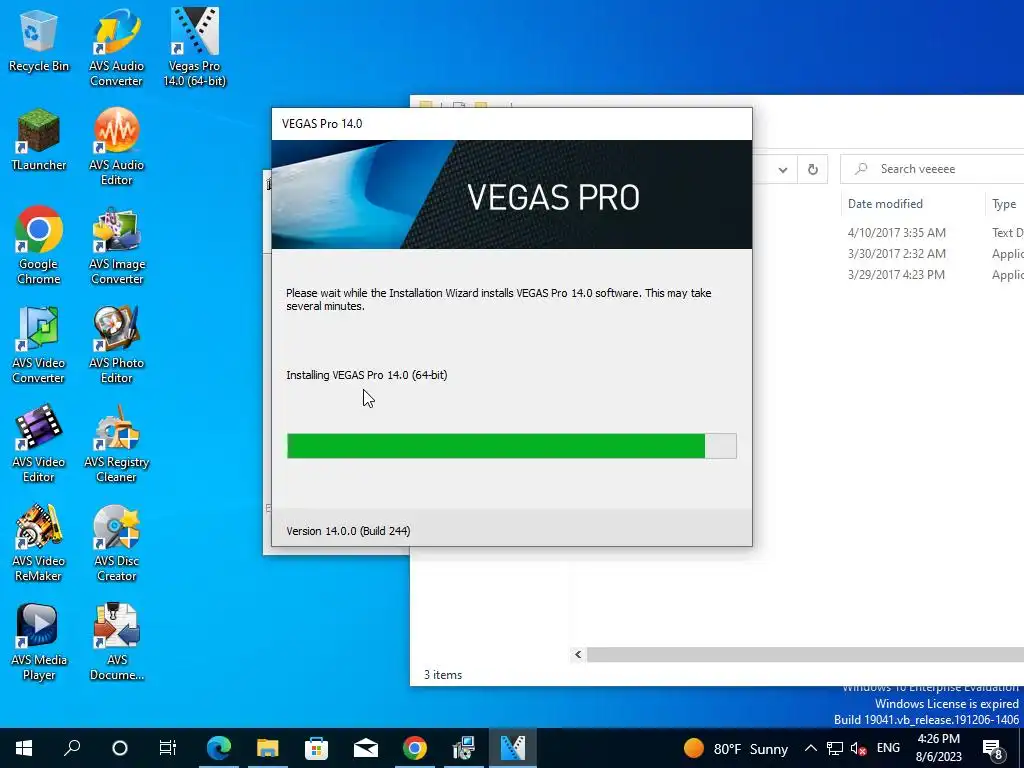Launch AVS Audio Converter shortcut
The image size is (1024, 768).
[x=116, y=47]
